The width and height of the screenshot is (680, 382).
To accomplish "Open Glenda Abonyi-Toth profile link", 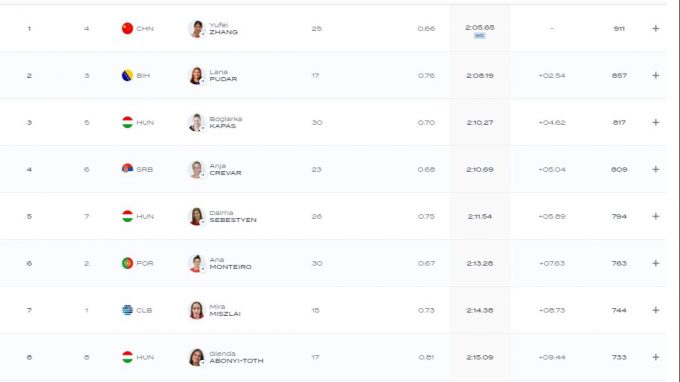I will (236, 357).
